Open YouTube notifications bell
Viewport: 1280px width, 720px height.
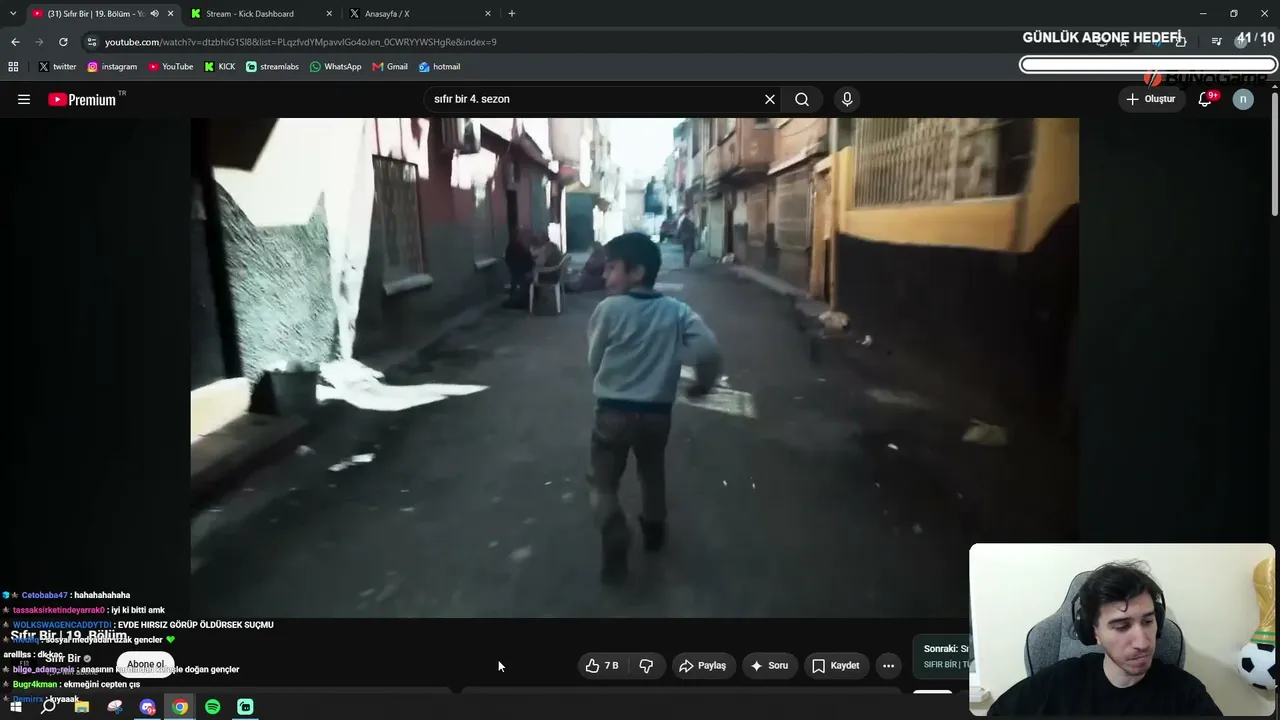tap(1205, 99)
